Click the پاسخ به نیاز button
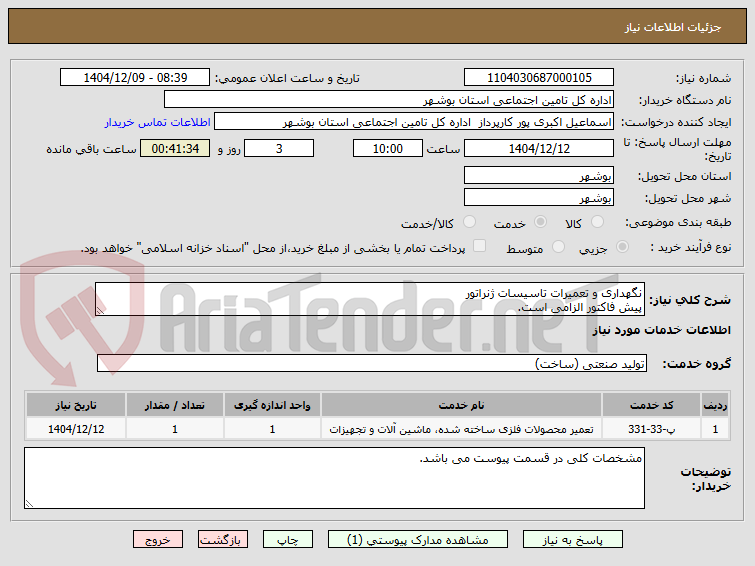 (573, 540)
